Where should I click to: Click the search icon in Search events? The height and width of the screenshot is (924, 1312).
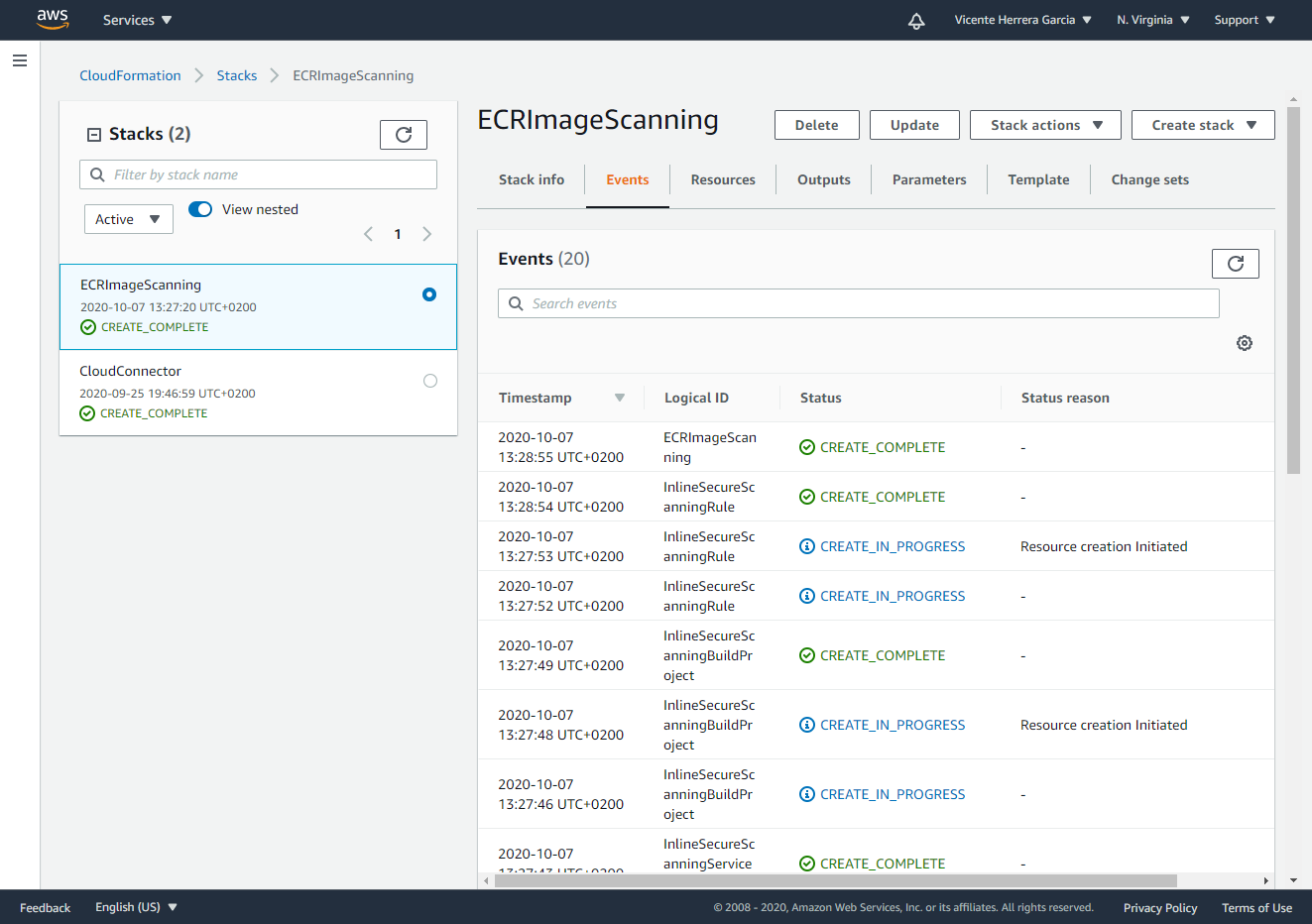coord(516,303)
